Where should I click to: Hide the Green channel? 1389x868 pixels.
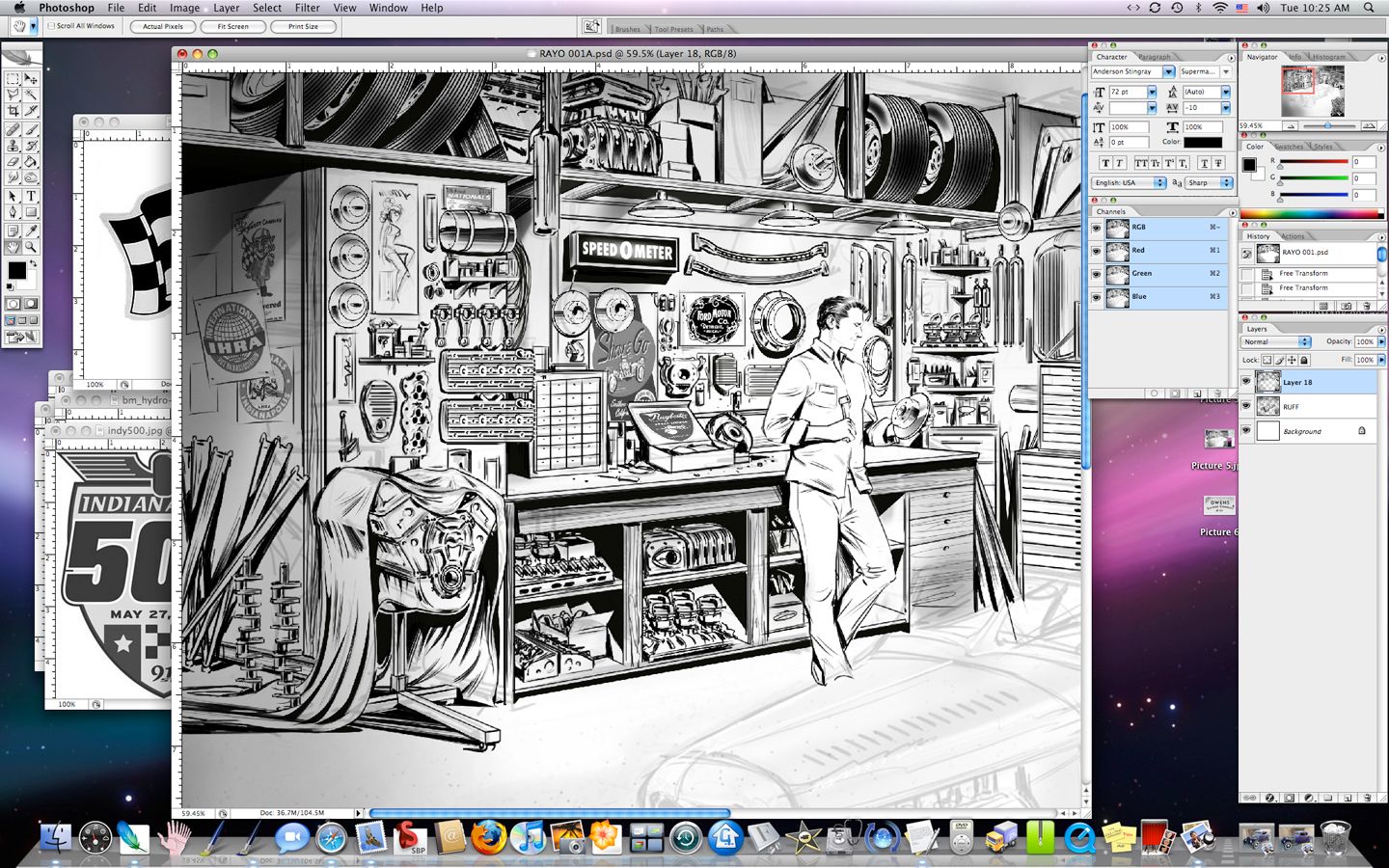[1096, 274]
